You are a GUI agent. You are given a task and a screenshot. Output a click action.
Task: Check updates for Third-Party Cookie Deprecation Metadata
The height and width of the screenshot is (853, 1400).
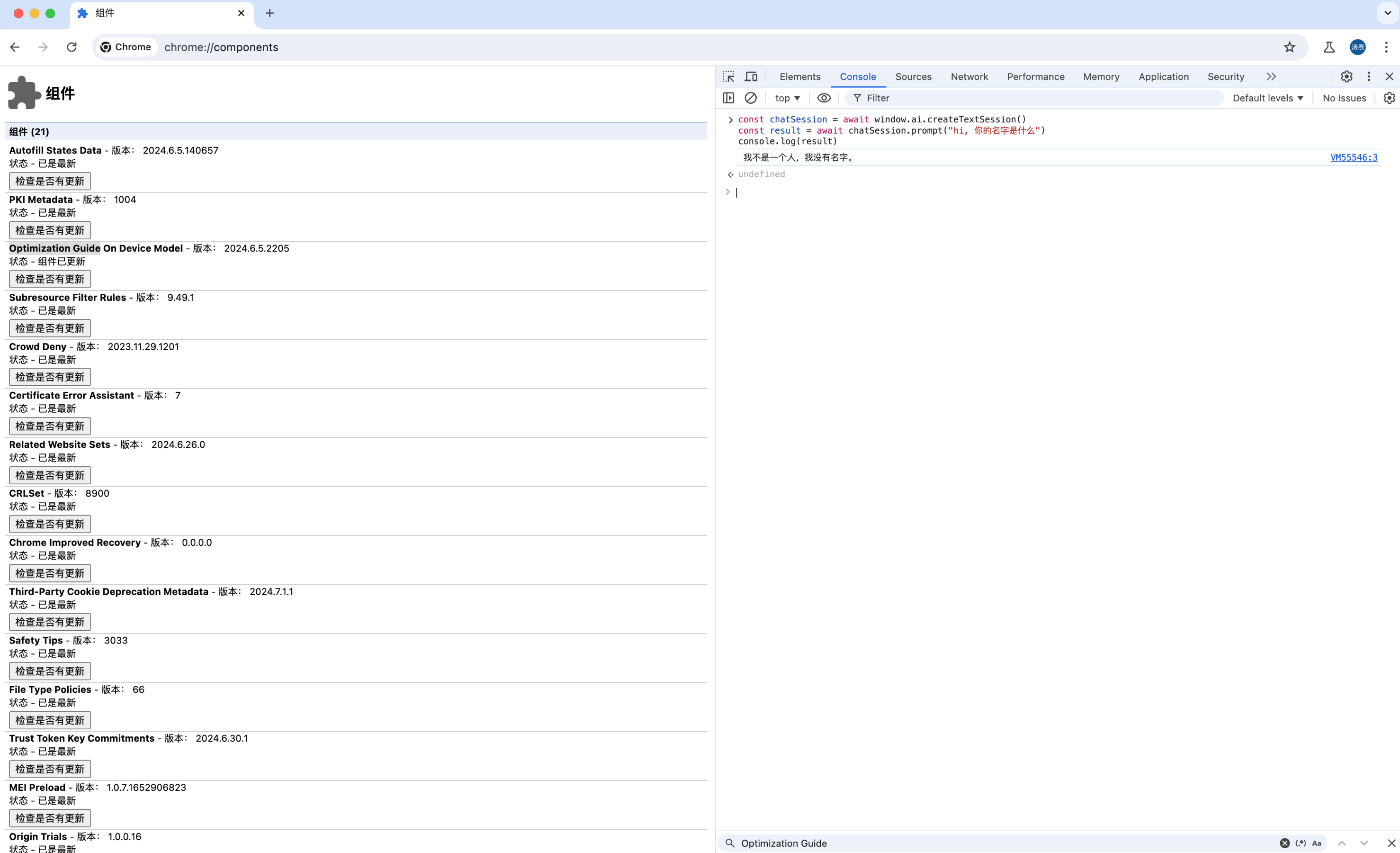tap(50, 622)
